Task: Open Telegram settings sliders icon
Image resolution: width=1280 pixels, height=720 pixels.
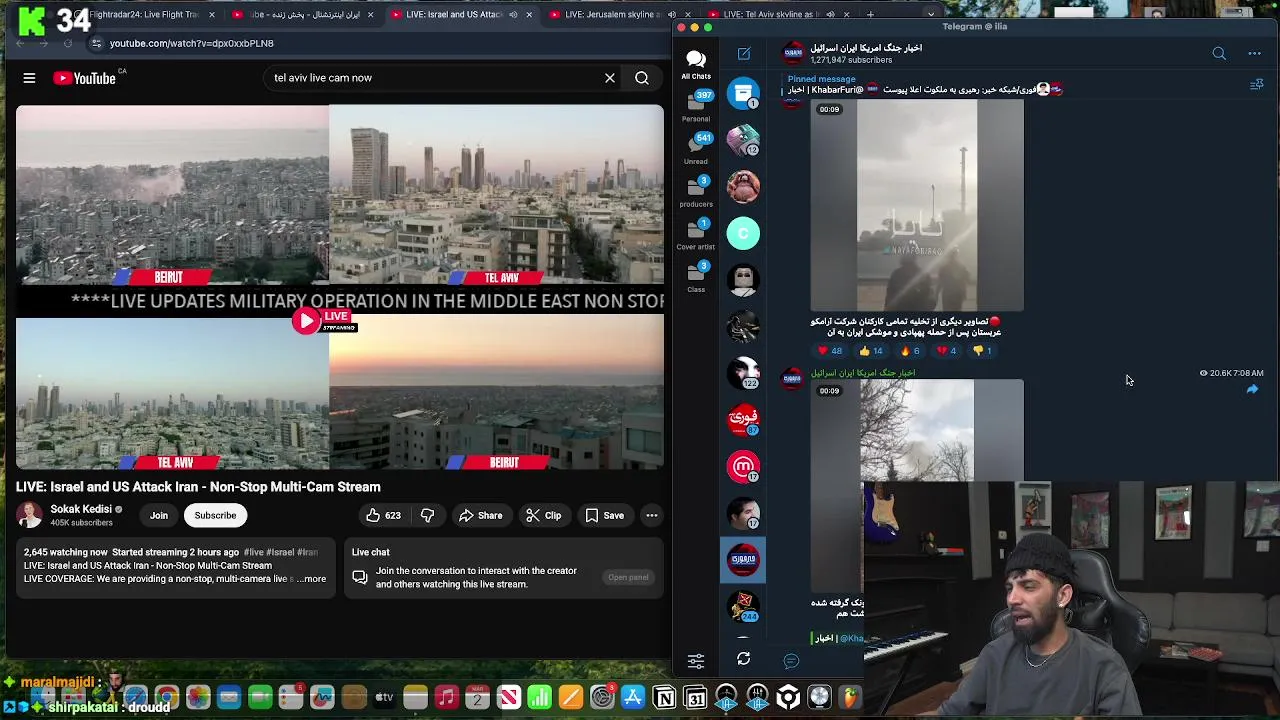Action: click(696, 660)
